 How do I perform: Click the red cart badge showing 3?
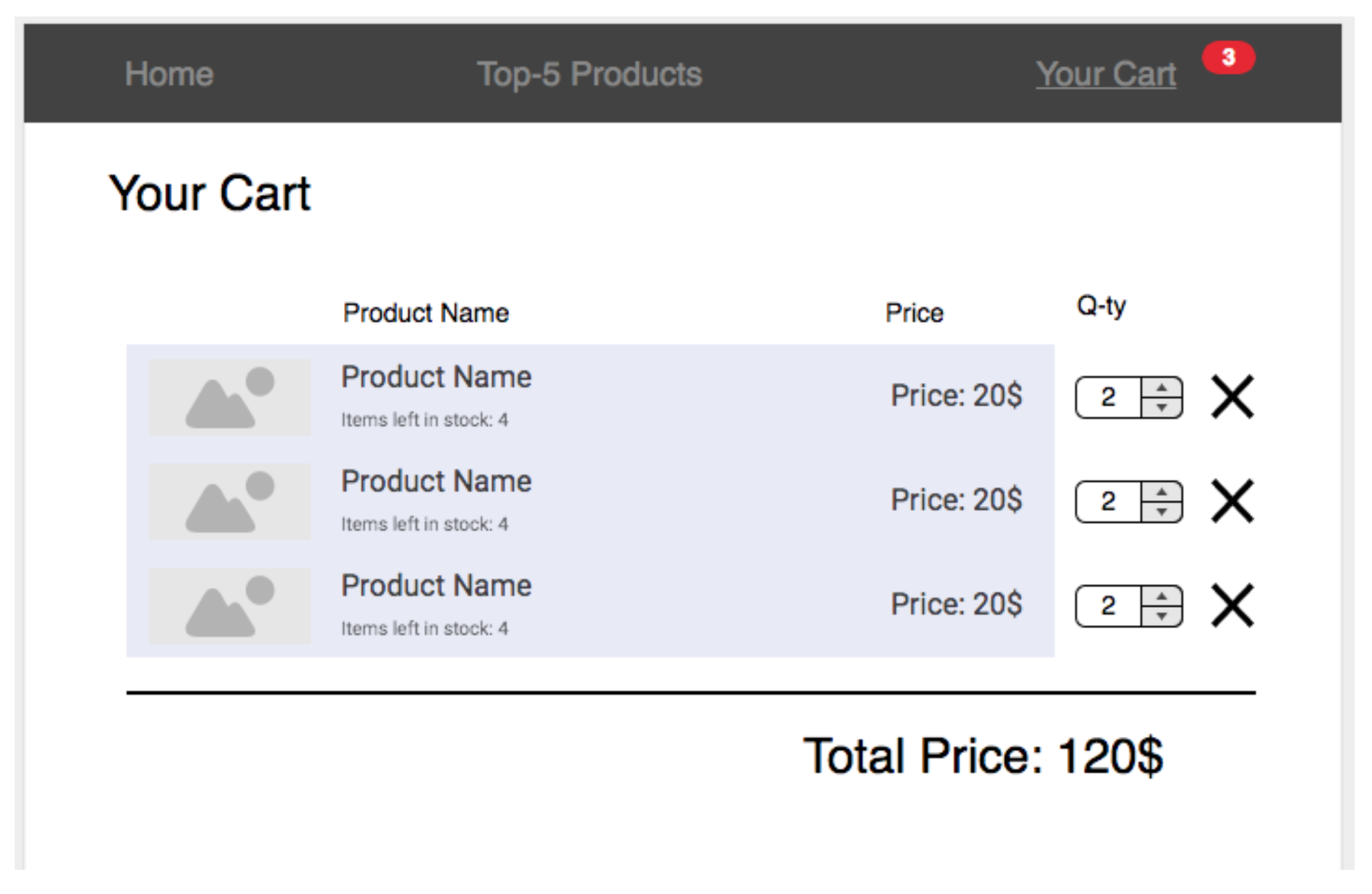point(1228,58)
